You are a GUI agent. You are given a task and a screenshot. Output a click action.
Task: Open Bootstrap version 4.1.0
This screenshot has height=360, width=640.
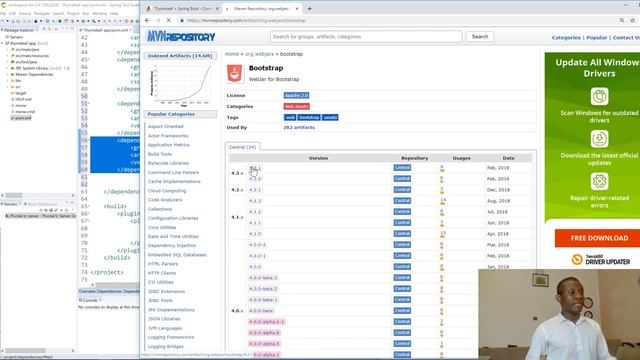(255, 234)
